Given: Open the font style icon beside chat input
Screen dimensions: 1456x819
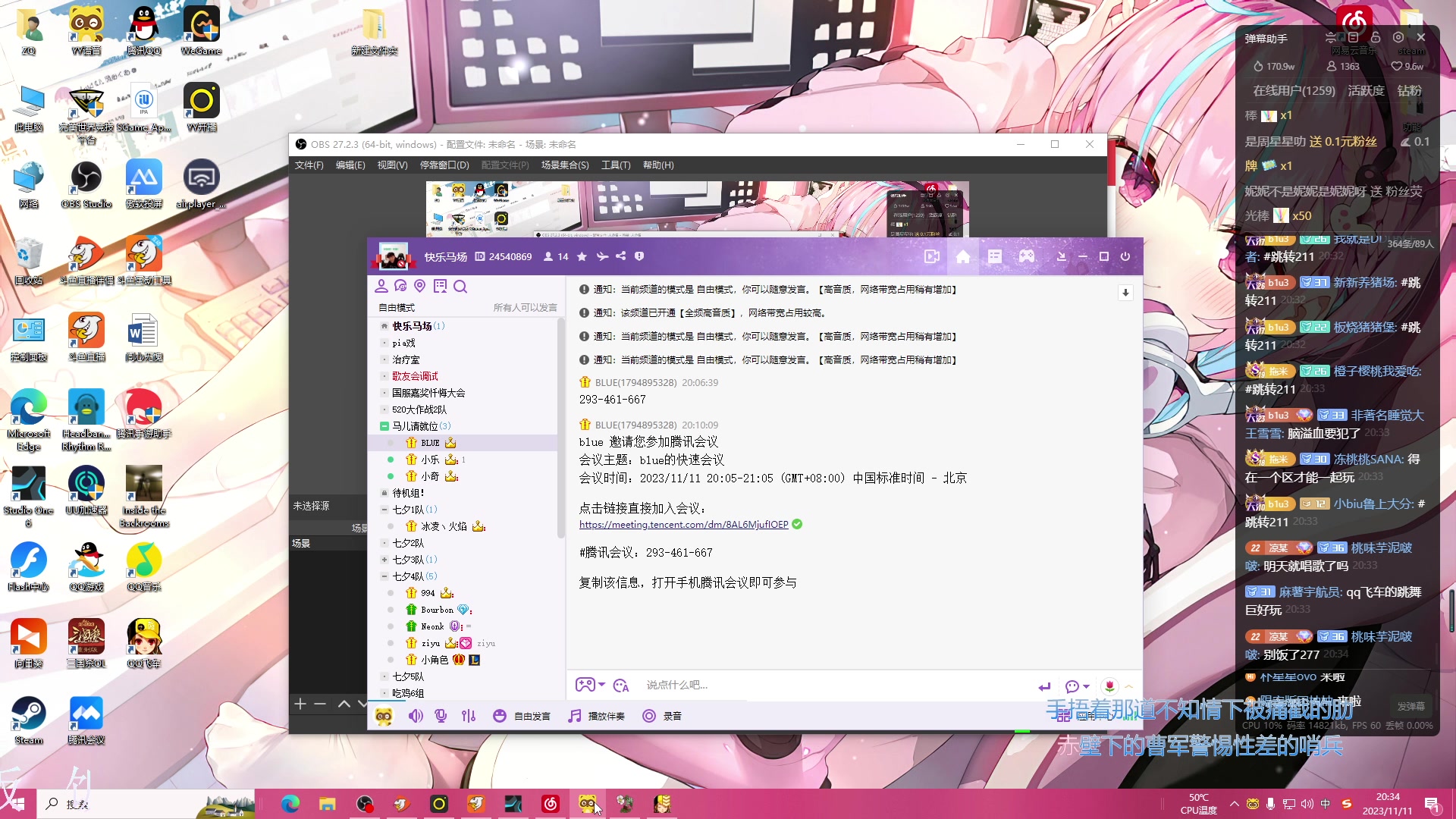Looking at the screenshot, I should point(621,686).
